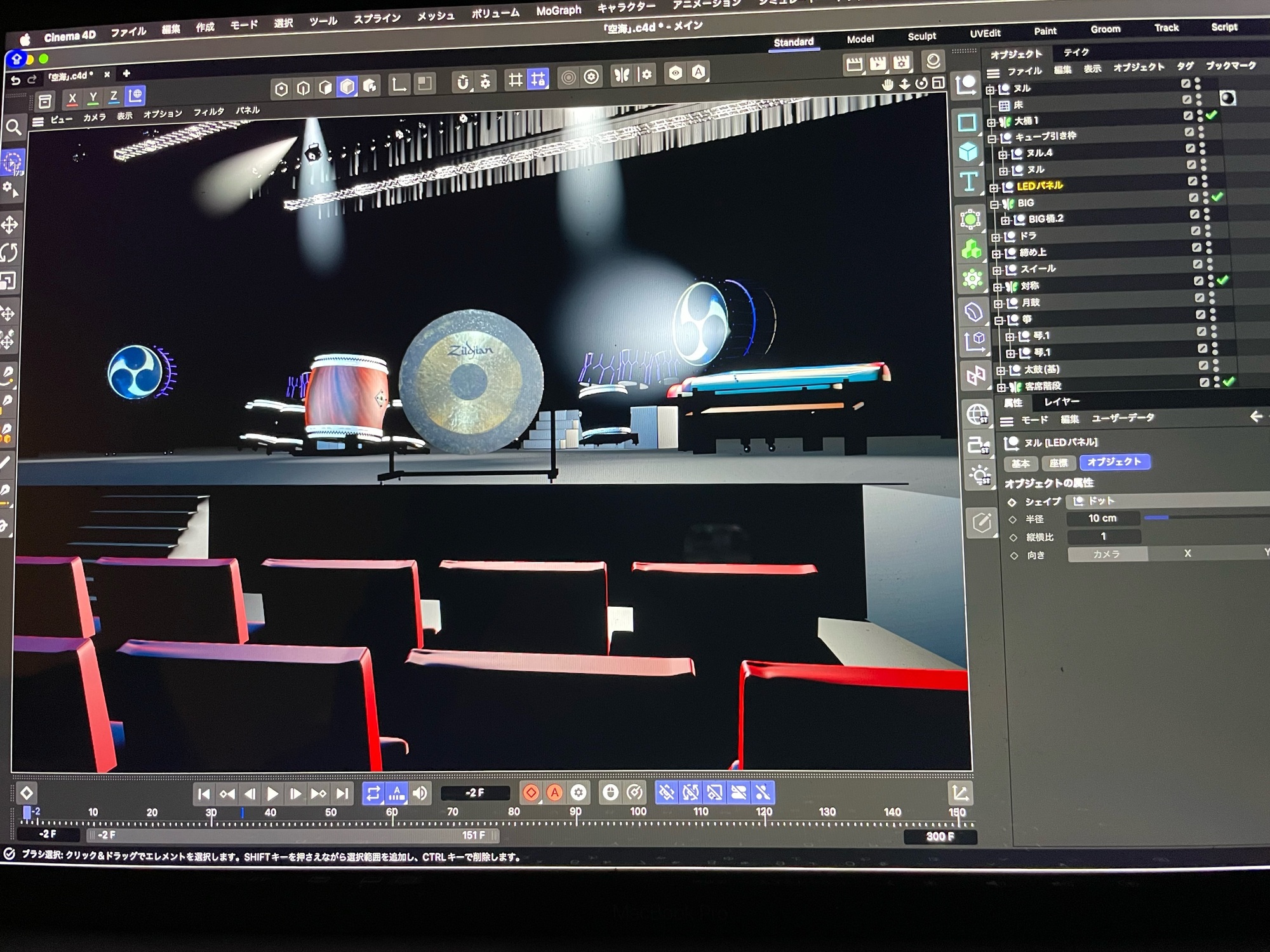
Task: Collapse the BIG object group
Action: (x=995, y=204)
